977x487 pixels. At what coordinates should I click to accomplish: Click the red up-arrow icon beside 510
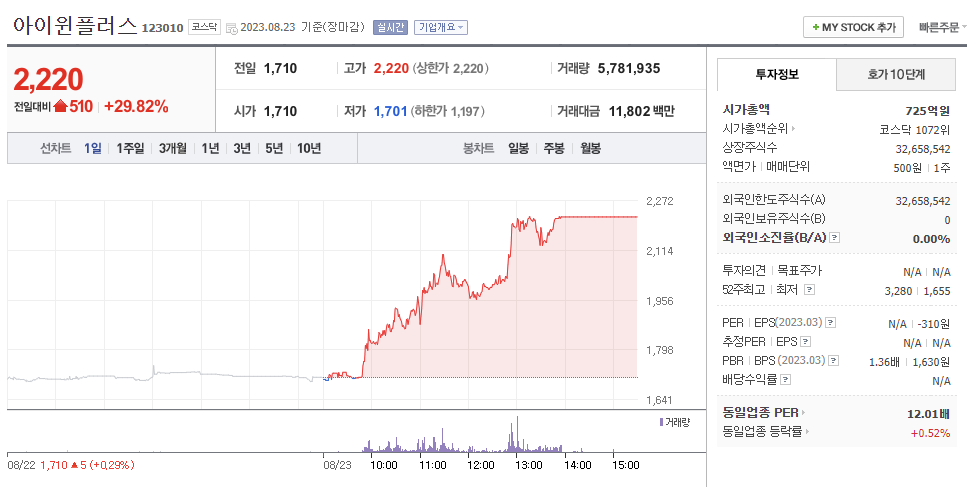coord(60,106)
